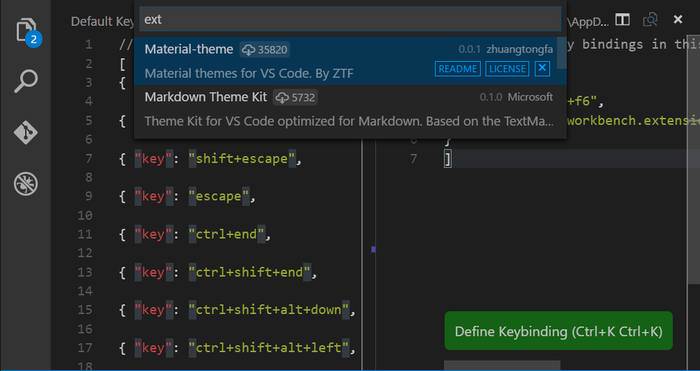Viewport: 700px width, 371px height.
Task: Click the quick open list scrollbar
Action: [562, 54]
